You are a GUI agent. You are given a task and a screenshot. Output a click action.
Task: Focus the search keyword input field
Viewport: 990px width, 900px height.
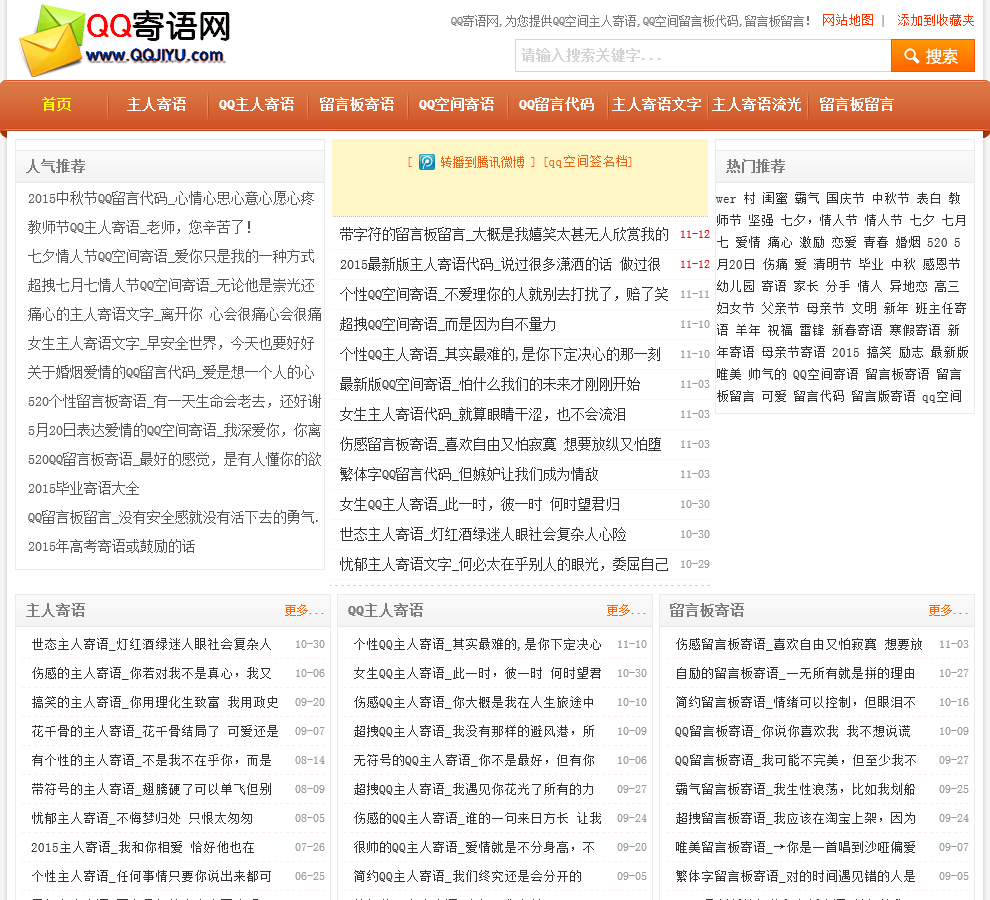click(703, 56)
